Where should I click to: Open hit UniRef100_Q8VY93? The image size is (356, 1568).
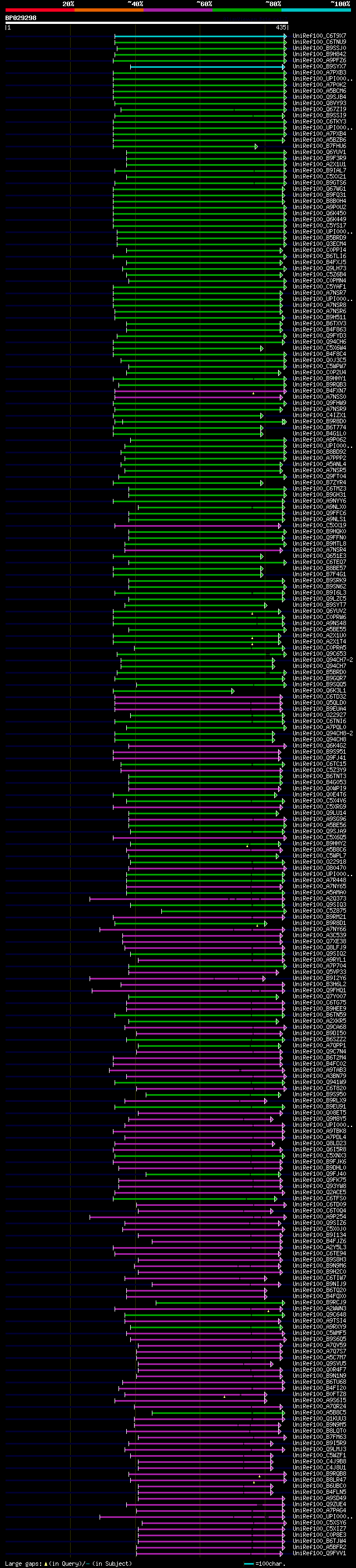point(319,103)
